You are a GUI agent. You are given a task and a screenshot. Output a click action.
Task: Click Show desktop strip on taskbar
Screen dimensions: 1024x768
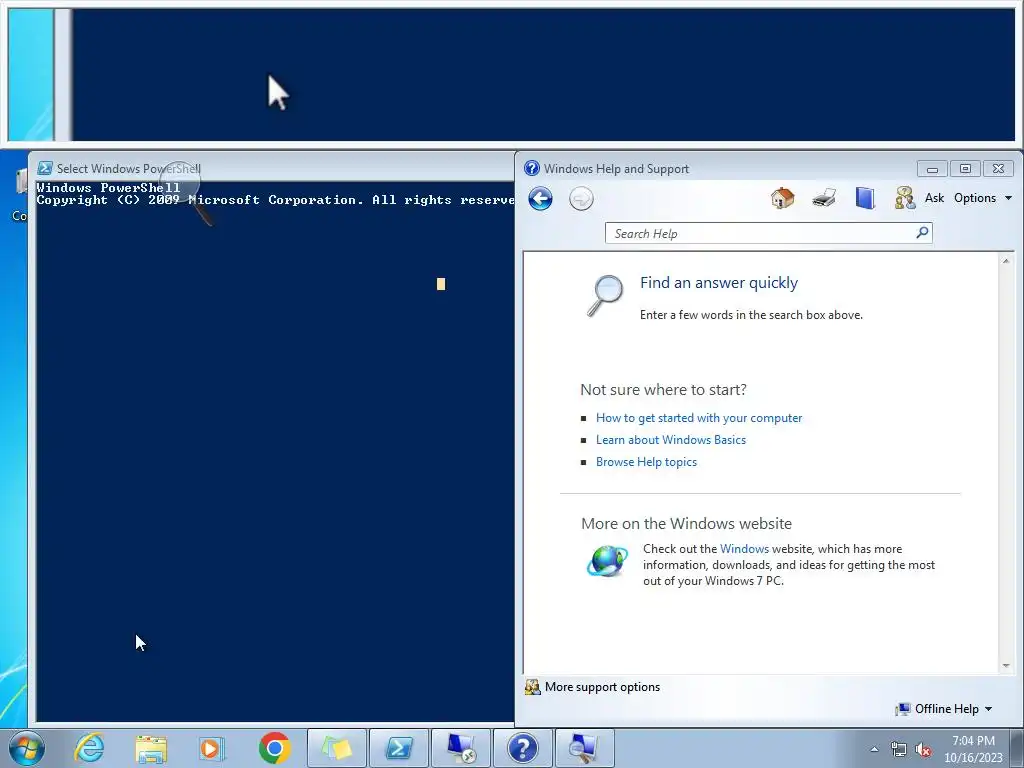(1017, 748)
